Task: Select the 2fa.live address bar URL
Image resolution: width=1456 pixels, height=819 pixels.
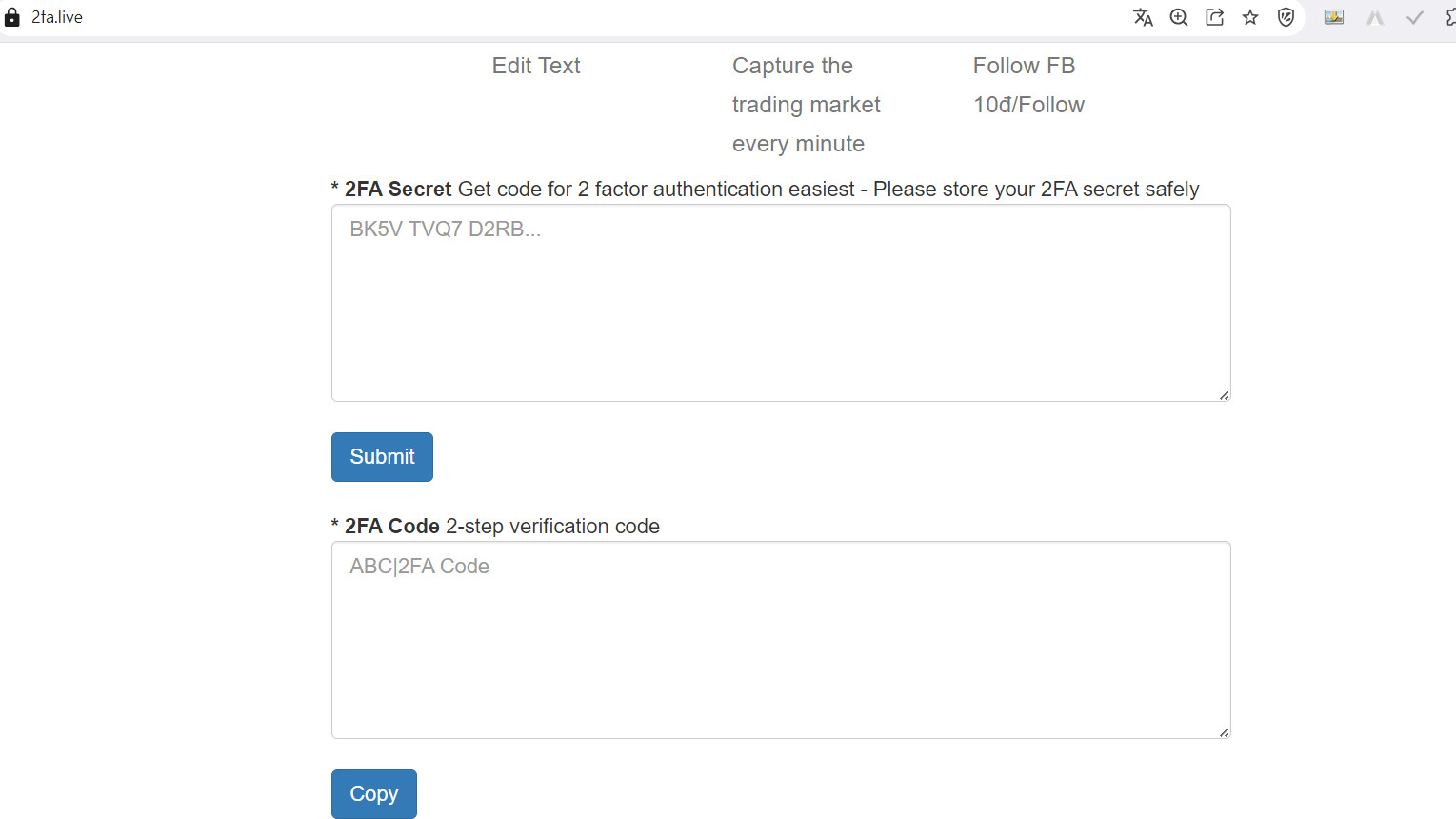Action: [57, 17]
